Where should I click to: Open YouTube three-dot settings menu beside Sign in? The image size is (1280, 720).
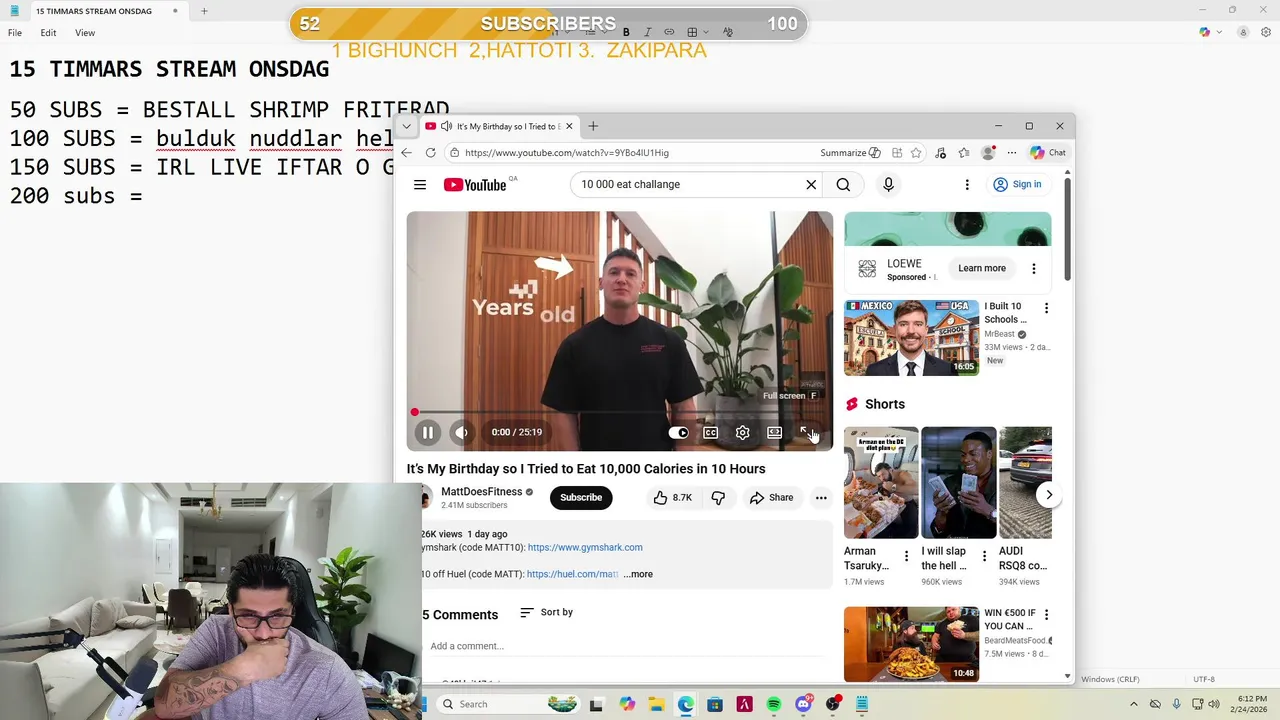point(967,184)
